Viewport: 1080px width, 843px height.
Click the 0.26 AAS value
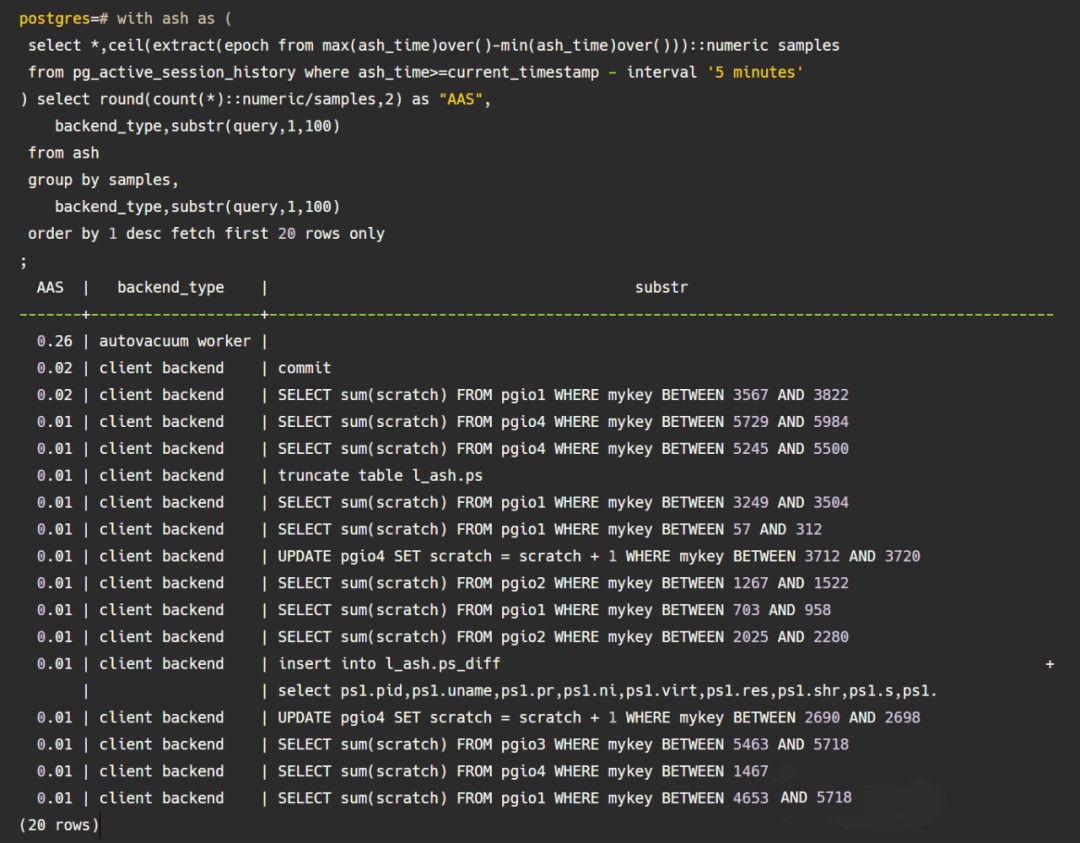[54, 341]
